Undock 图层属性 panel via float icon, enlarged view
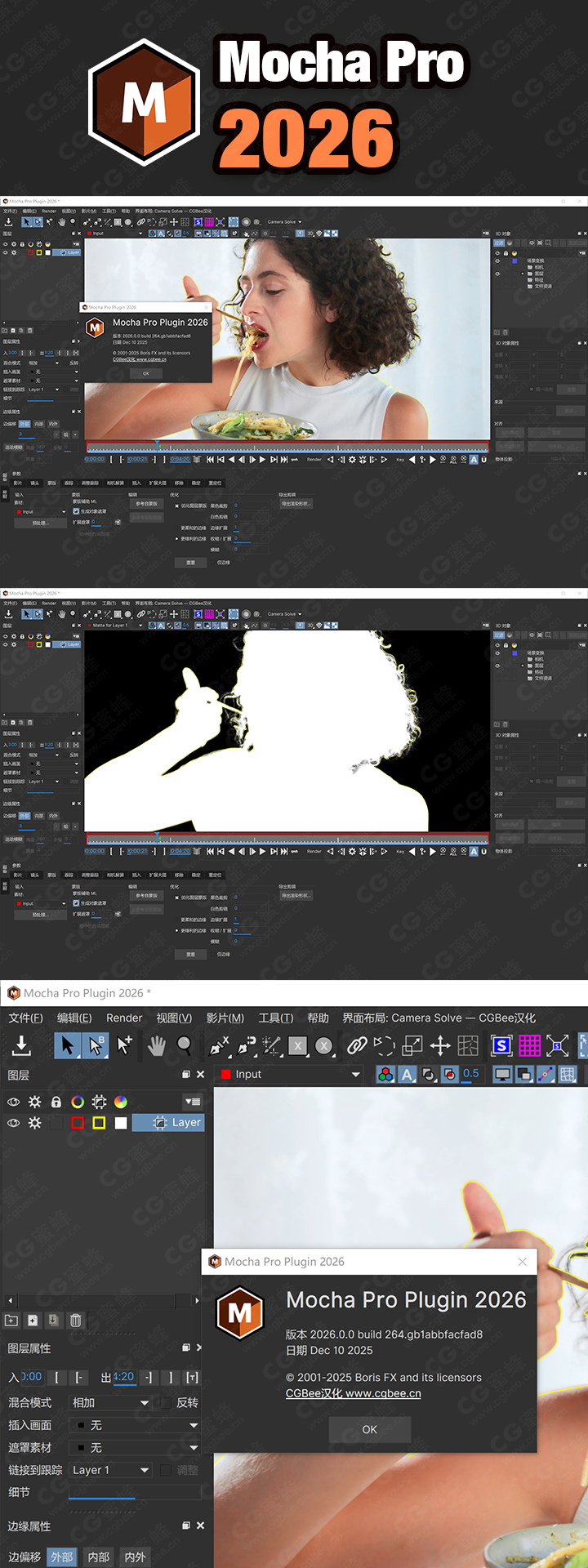 (186, 1347)
